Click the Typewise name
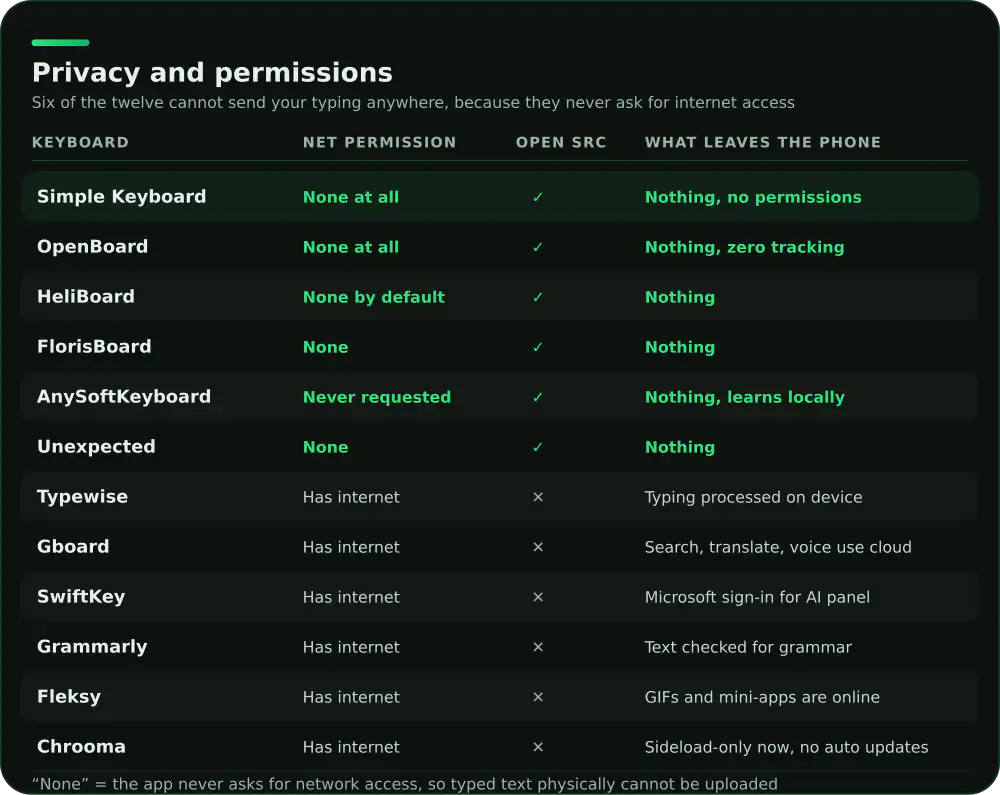This screenshot has height=795, width=1000. [82, 497]
